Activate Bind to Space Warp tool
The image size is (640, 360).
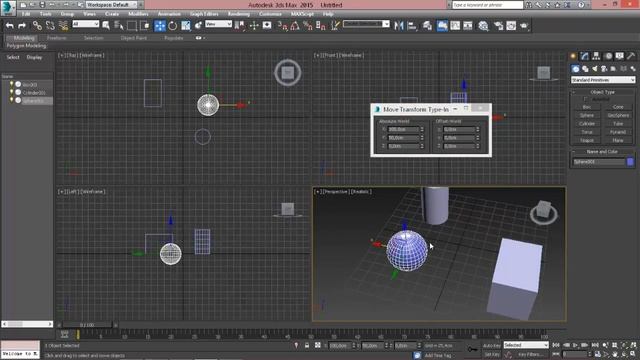pyautogui.click(x=63, y=26)
